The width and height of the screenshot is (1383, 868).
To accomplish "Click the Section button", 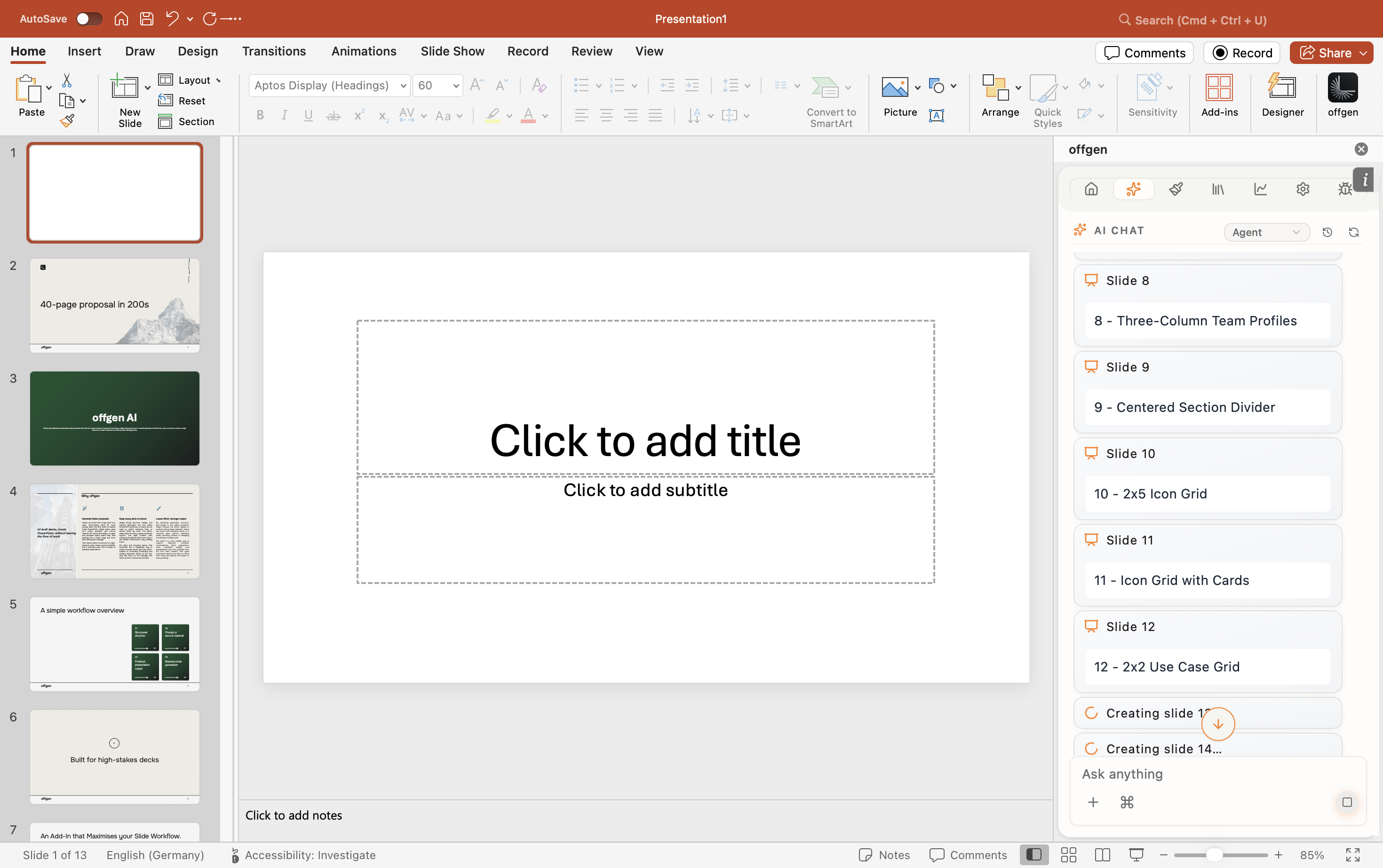I will click(186, 121).
